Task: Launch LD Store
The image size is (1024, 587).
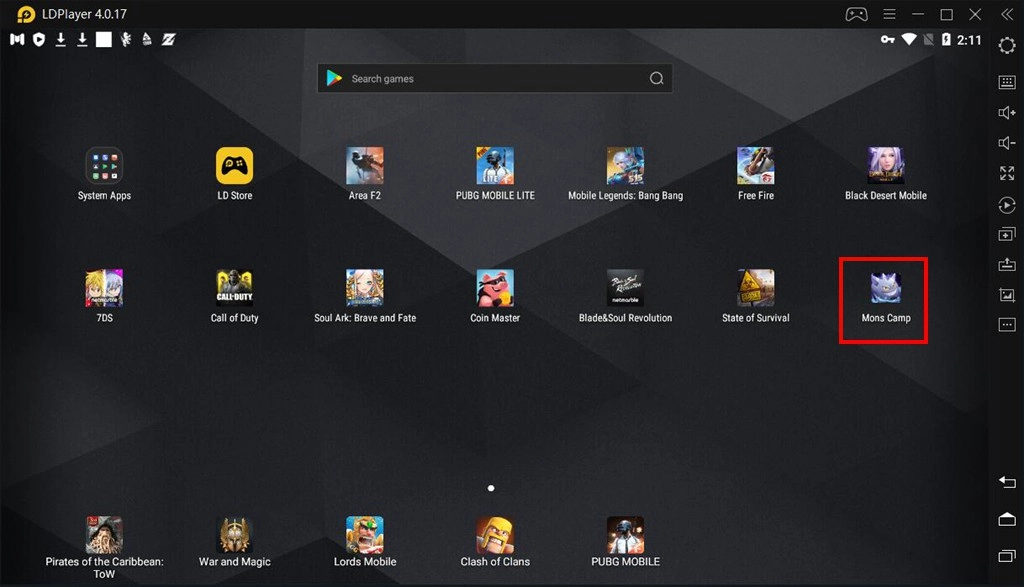Action: point(235,166)
